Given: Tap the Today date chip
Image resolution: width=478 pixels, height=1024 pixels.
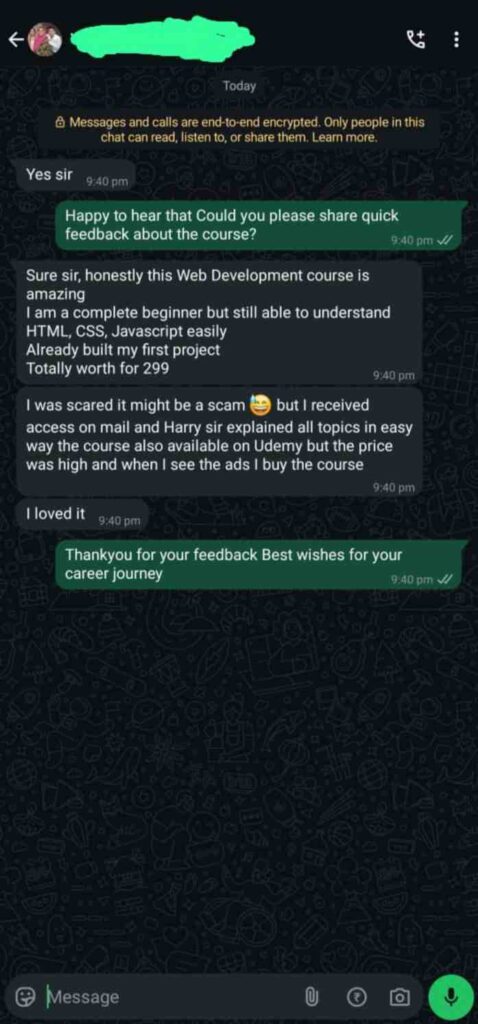Looking at the screenshot, I should point(239,86).
